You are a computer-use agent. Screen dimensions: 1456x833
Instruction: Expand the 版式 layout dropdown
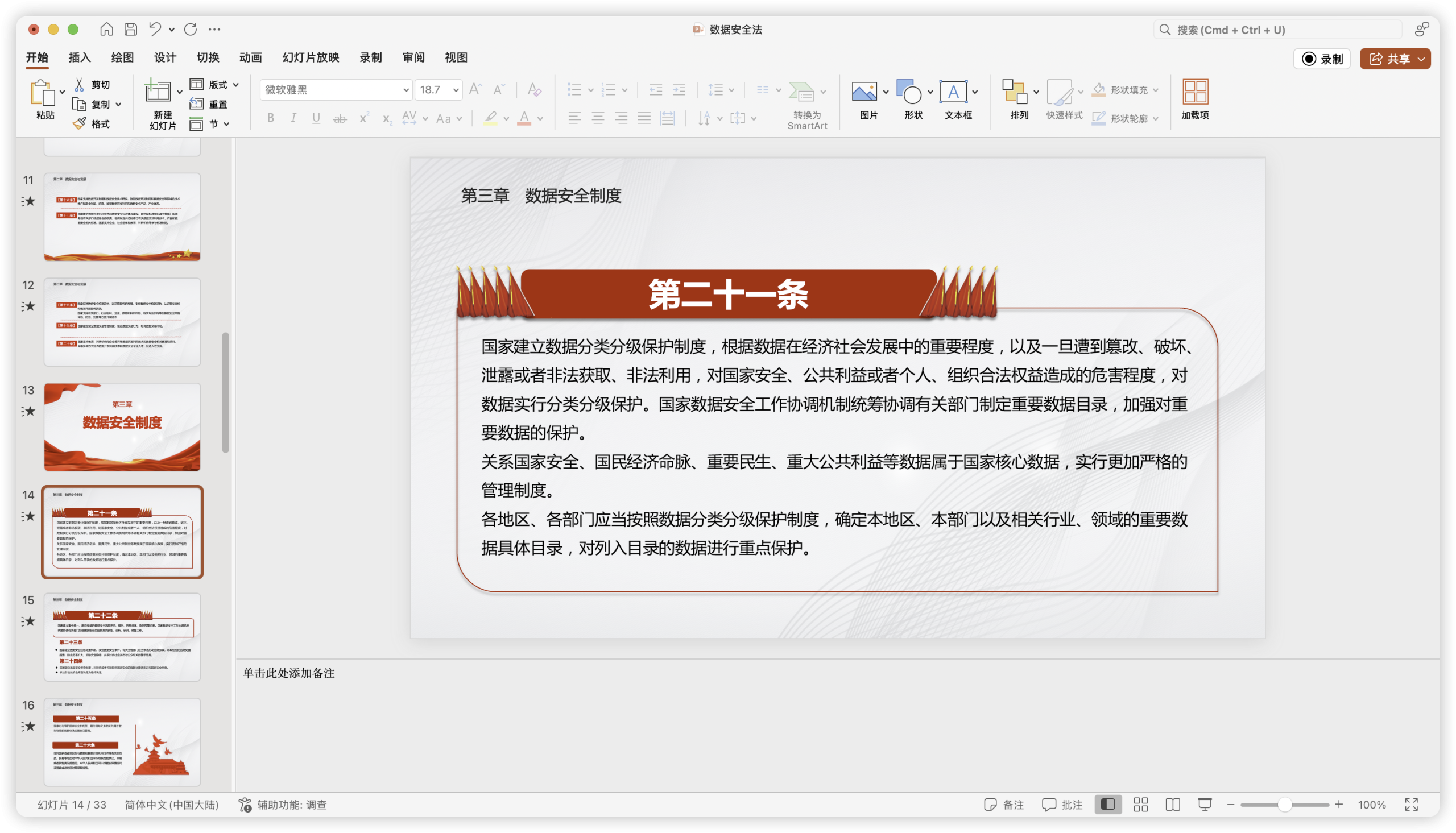click(235, 85)
